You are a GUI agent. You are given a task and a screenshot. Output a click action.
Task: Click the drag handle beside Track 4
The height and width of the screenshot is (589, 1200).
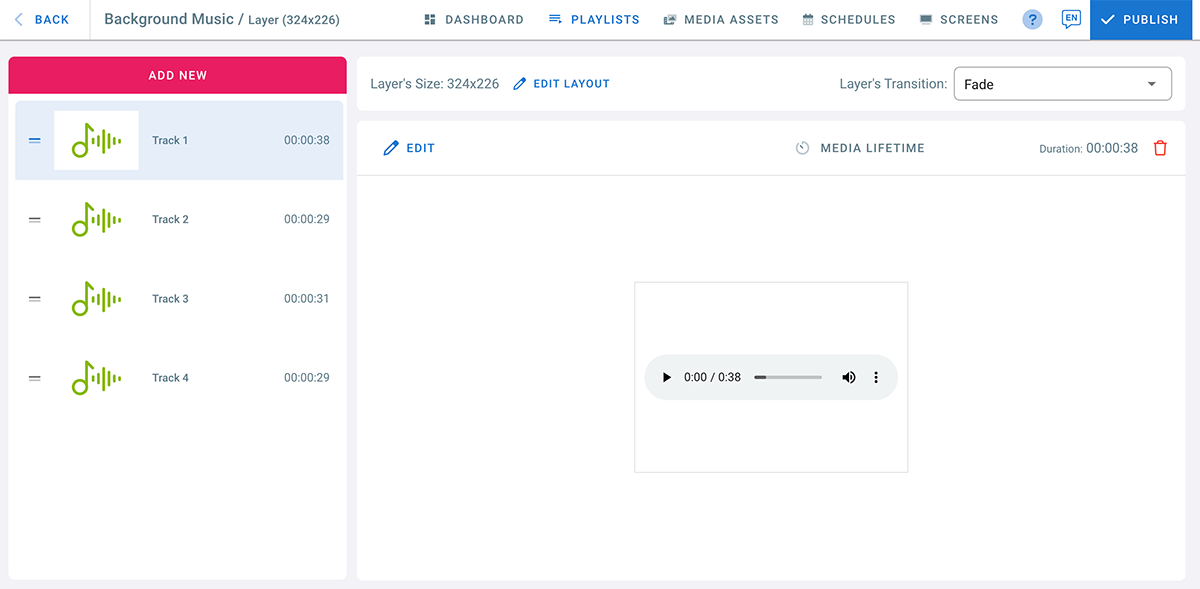[35, 378]
